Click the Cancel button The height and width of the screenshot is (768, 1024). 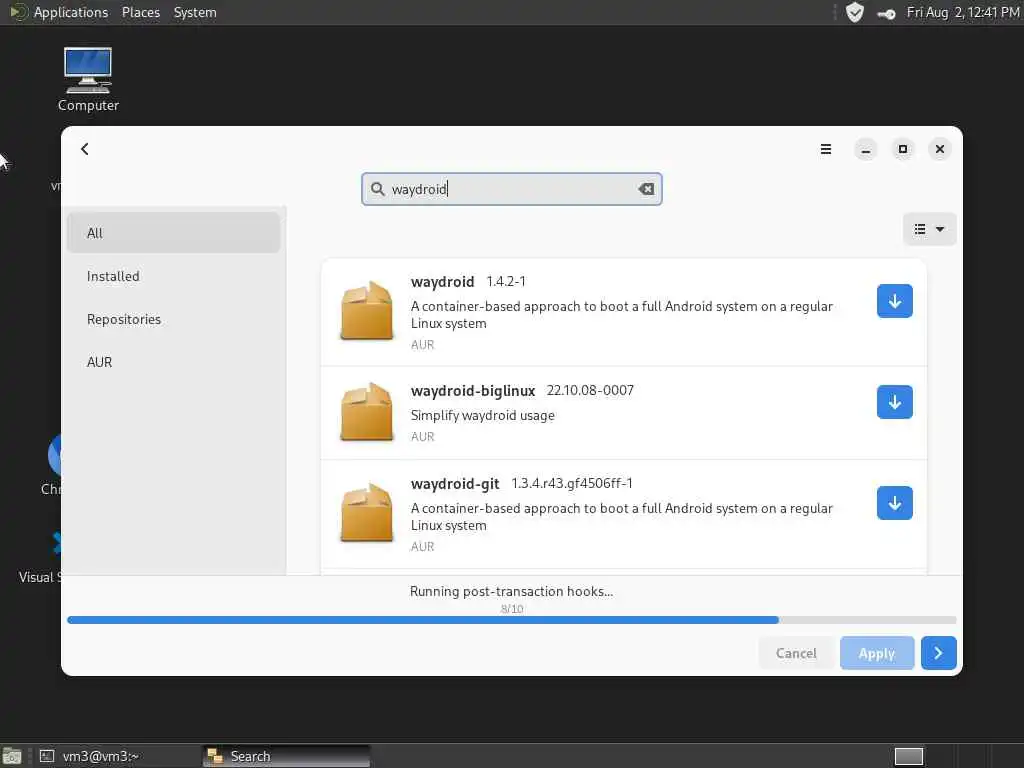point(796,653)
